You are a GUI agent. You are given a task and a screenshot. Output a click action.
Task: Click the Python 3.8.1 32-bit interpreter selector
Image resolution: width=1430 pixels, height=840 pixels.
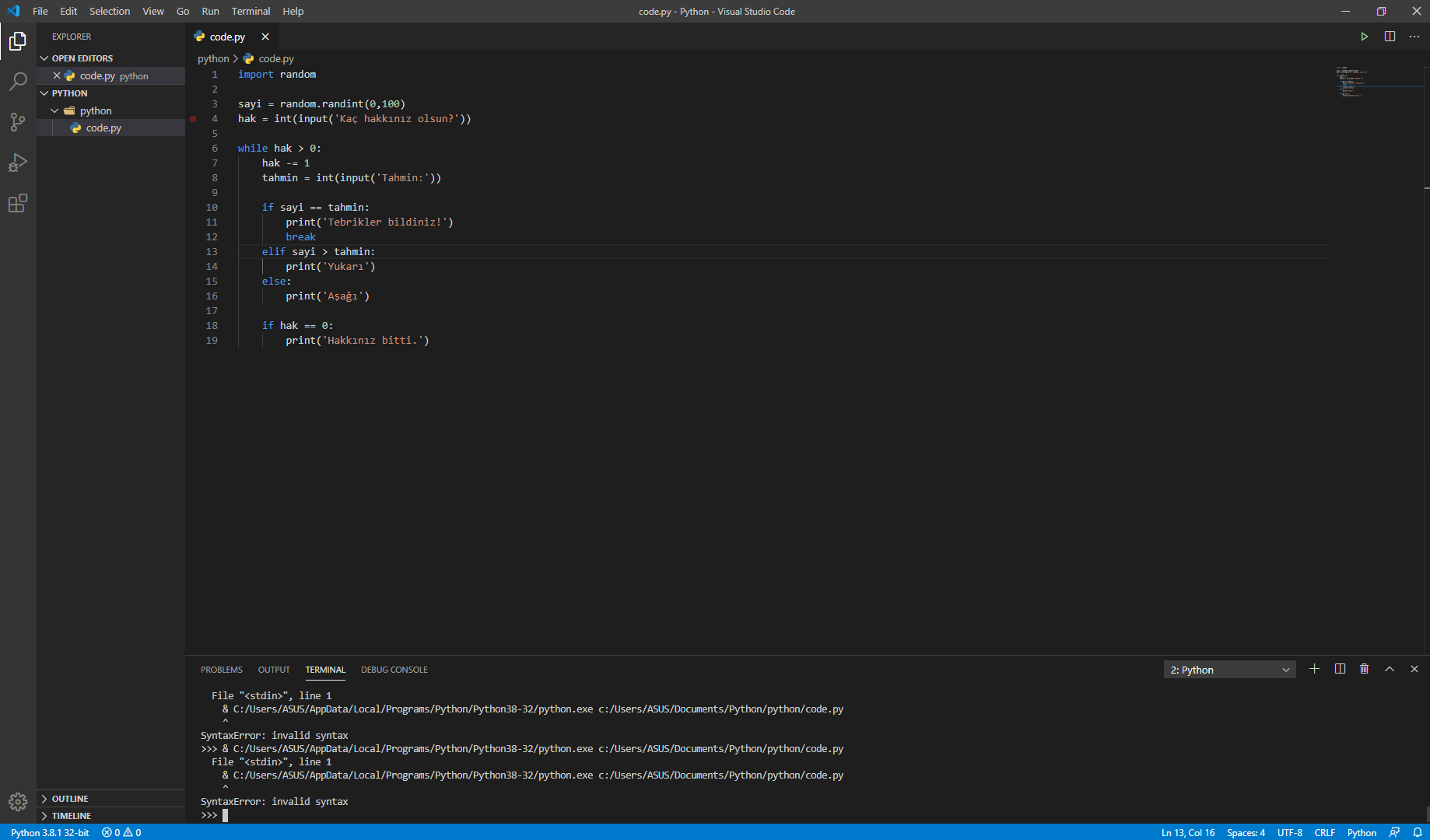(x=50, y=832)
